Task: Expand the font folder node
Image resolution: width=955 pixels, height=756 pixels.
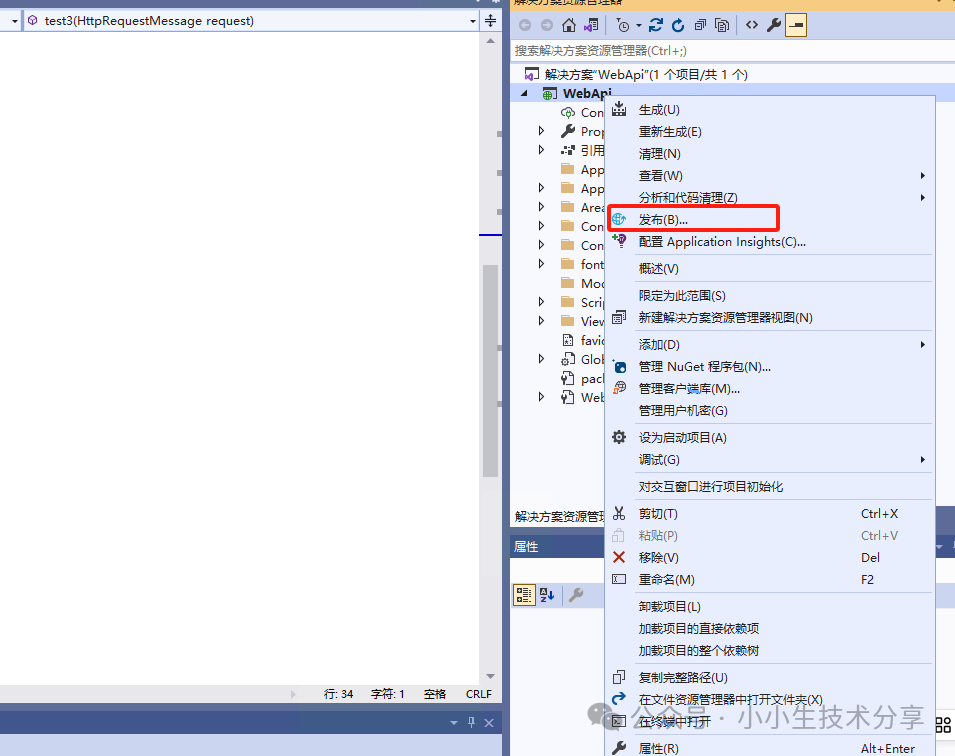Action: tap(541, 264)
